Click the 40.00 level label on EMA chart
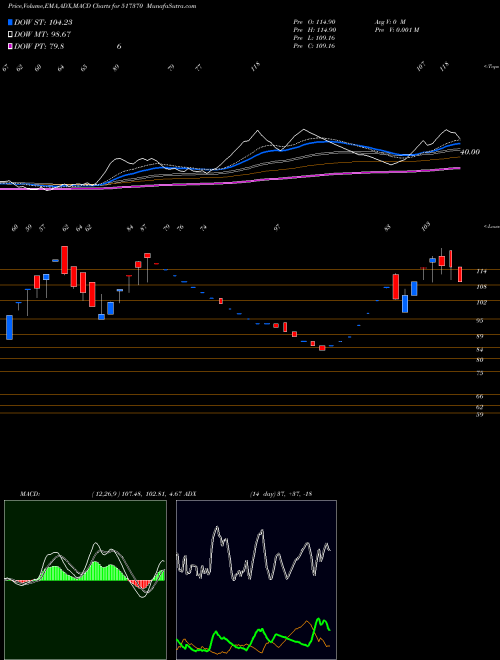The image size is (500, 660). pyautogui.click(x=470, y=152)
